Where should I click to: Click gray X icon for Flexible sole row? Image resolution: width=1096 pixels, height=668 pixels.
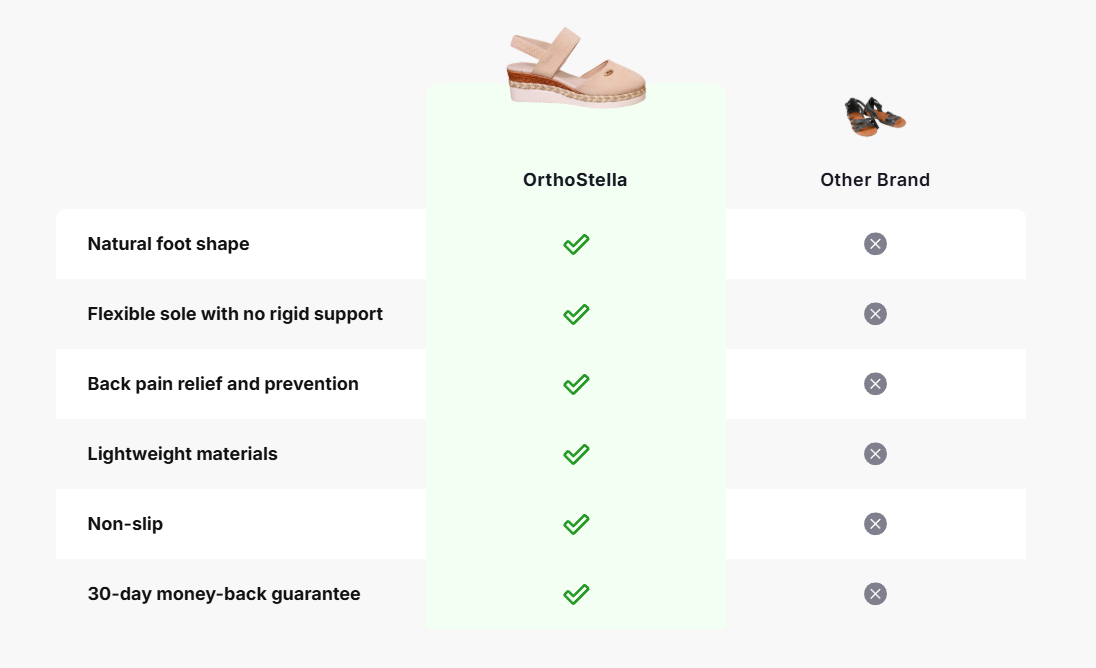click(x=875, y=314)
